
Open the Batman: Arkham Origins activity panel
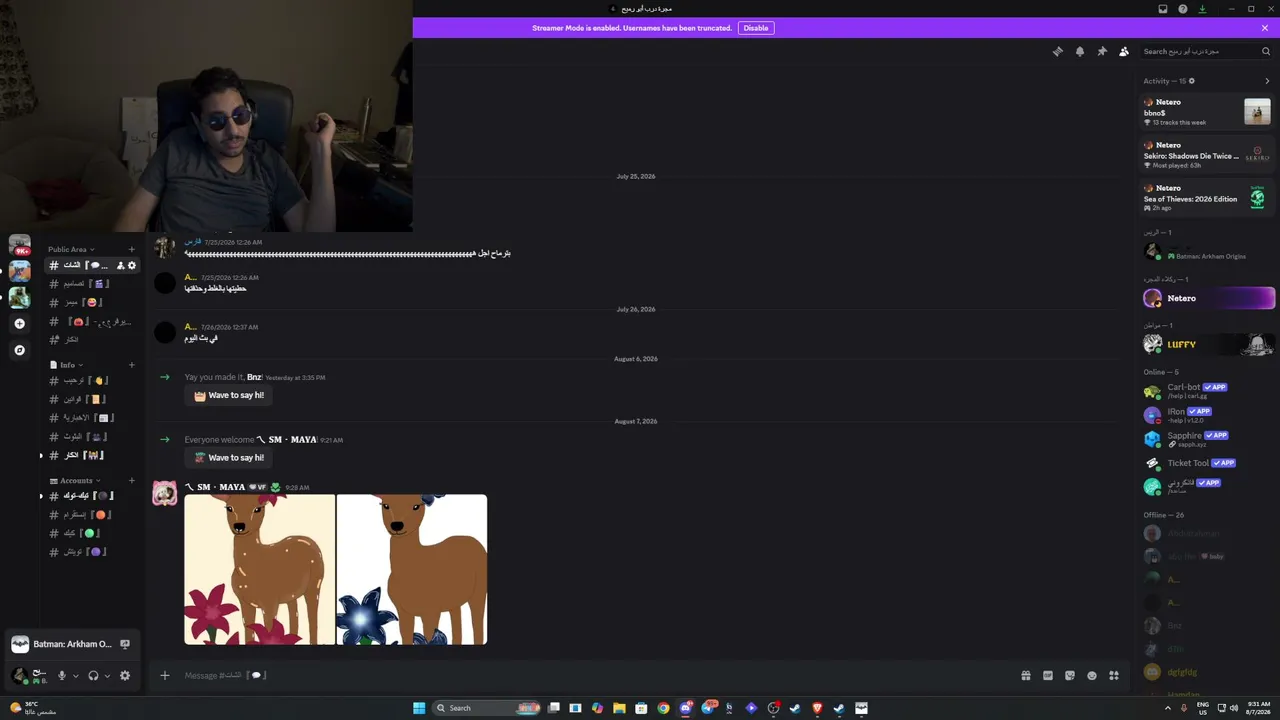[x=71, y=644]
